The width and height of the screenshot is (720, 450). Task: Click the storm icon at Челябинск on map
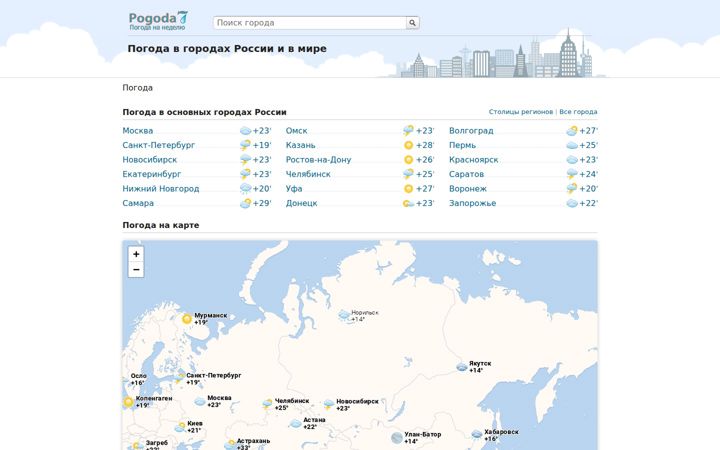click(x=268, y=404)
